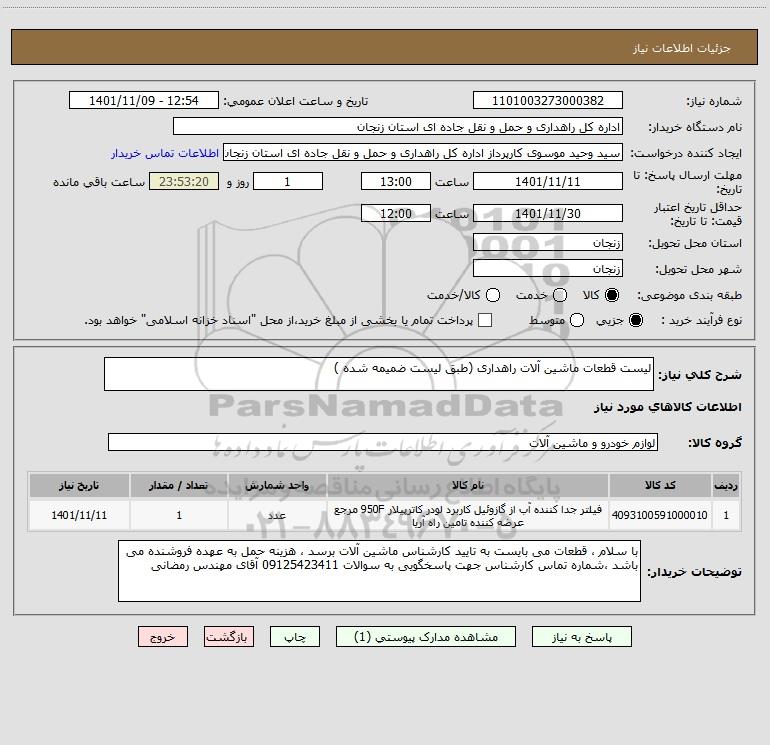770x745 pixels.
Task: Click the چاپ print button
Action: pos(295,637)
